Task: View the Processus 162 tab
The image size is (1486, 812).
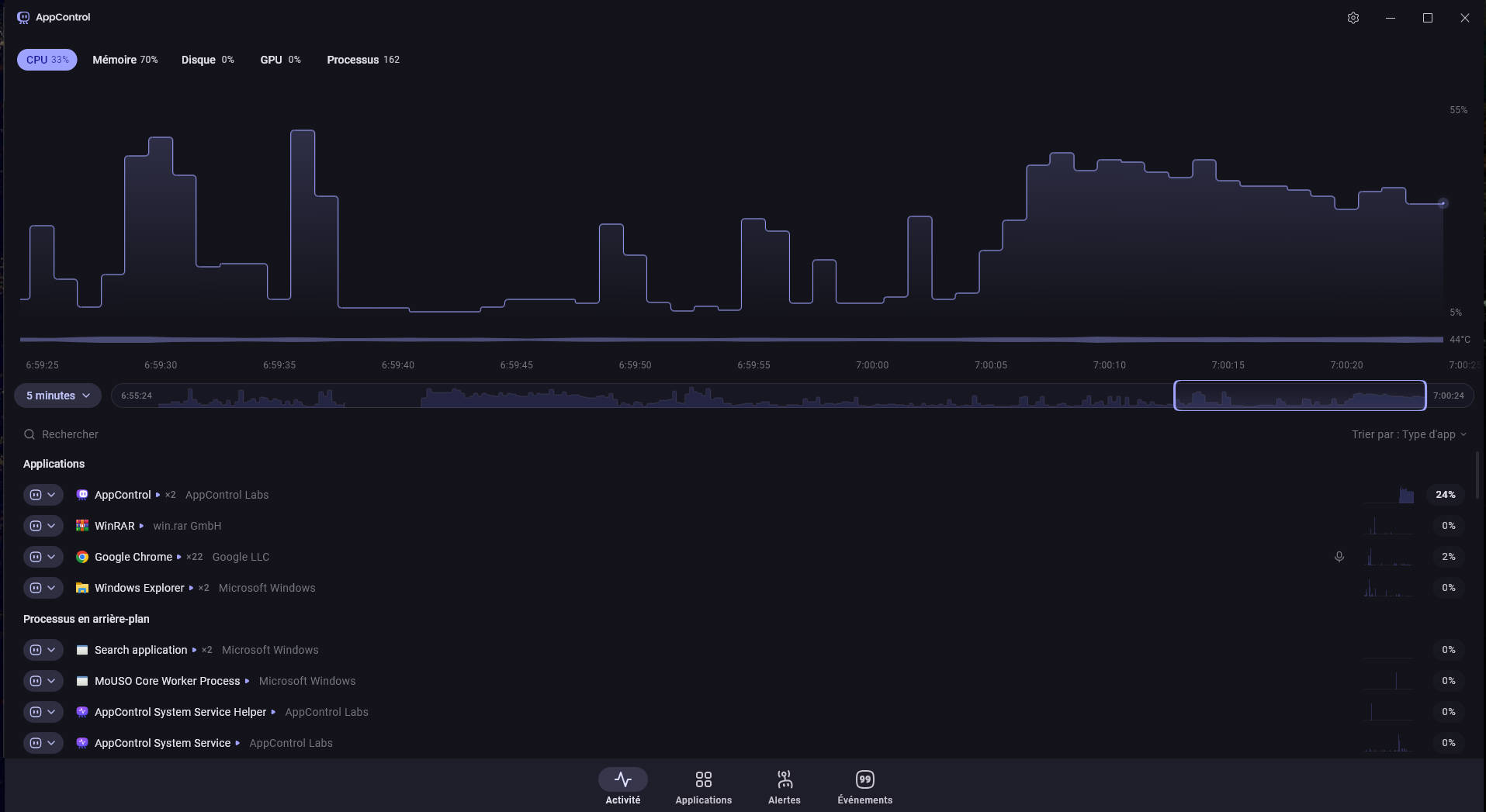Action: click(x=363, y=60)
